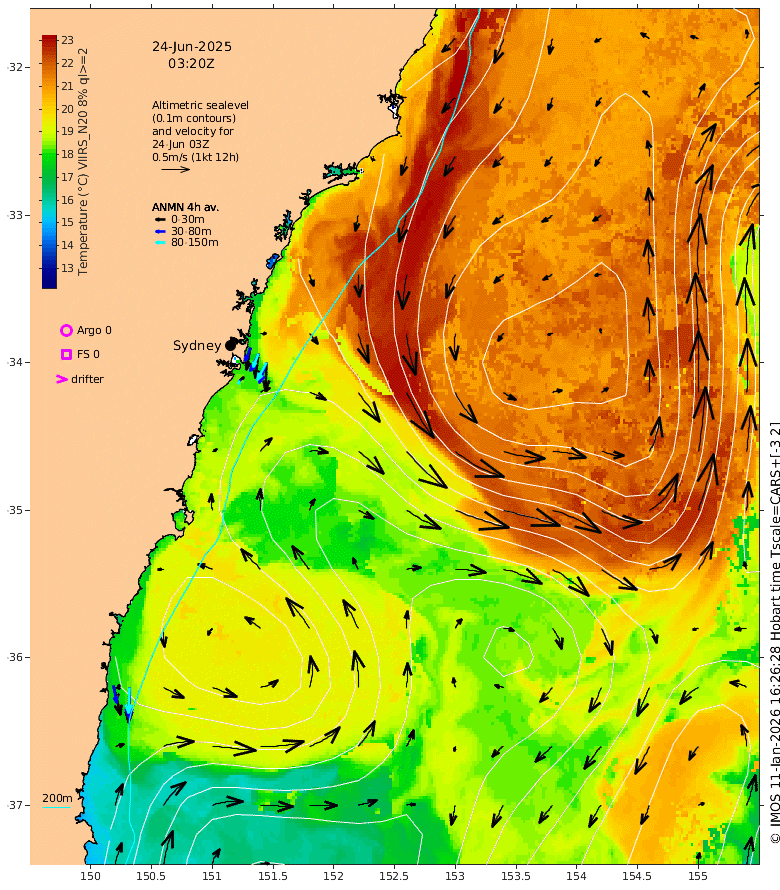780x890 pixels.
Task: Click the longitude label 152
Action: [333, 876]
